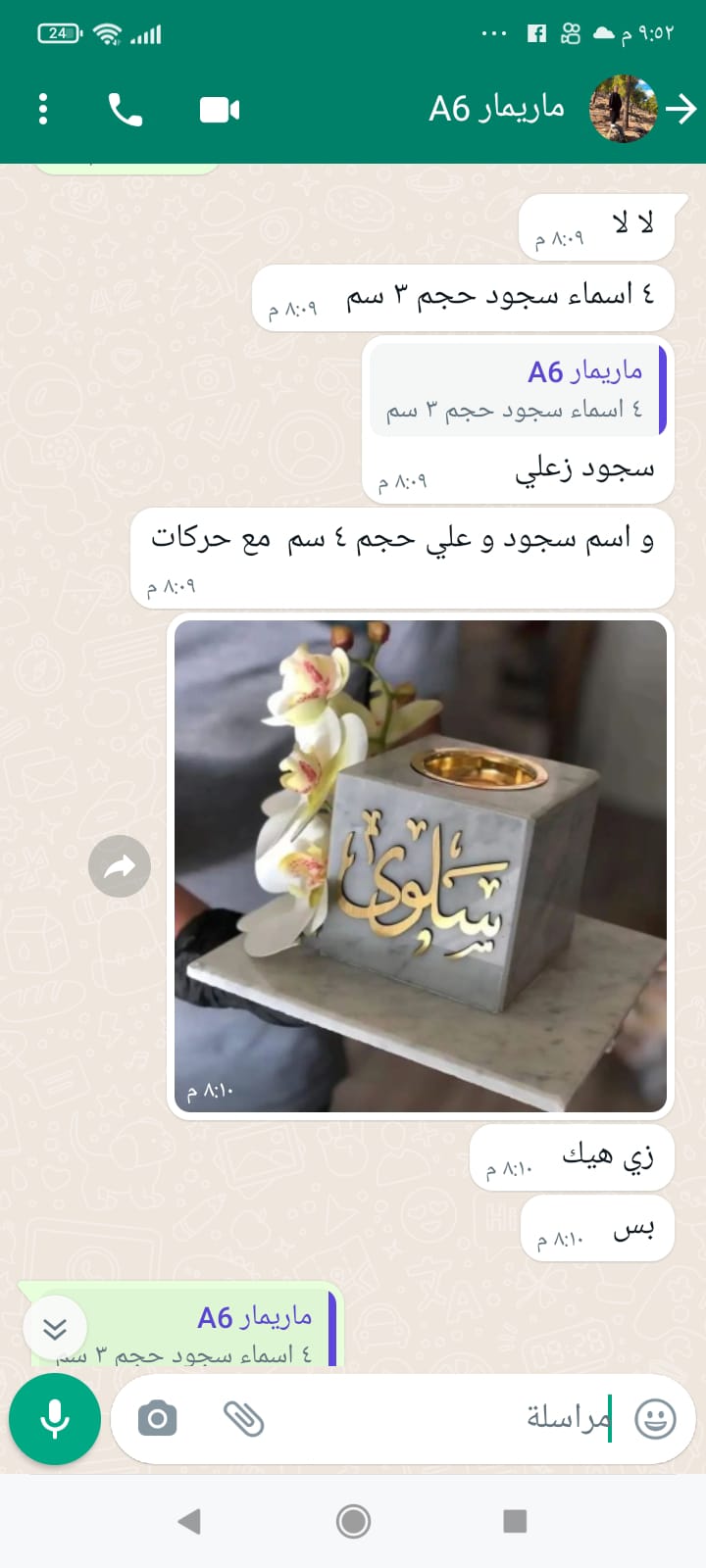Image resolution: width=706 pixels, height=1568 pixels.
Task: Open the three-dot more options menu
Action: click(x=43, y=110)
